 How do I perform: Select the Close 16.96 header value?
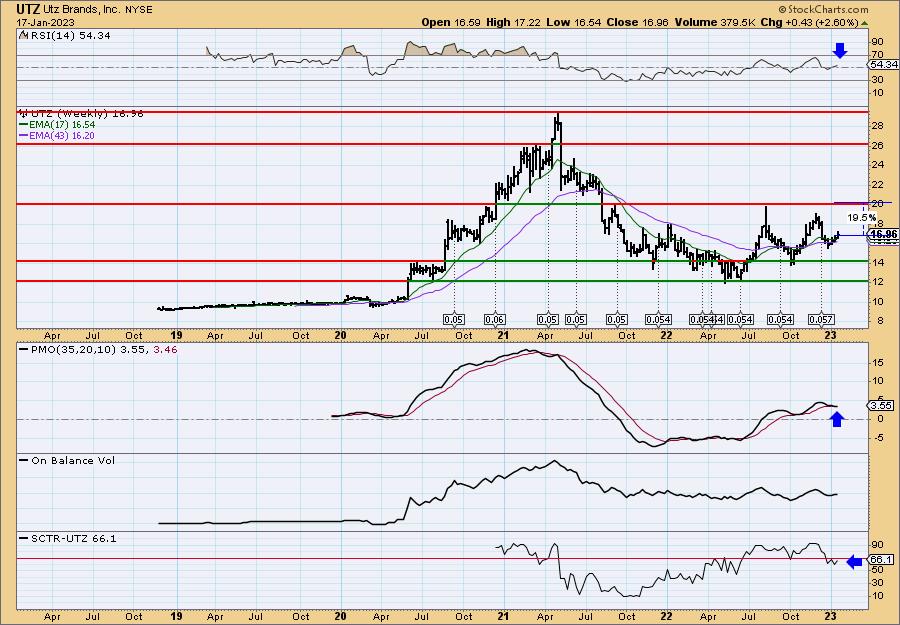pos(638,22)
